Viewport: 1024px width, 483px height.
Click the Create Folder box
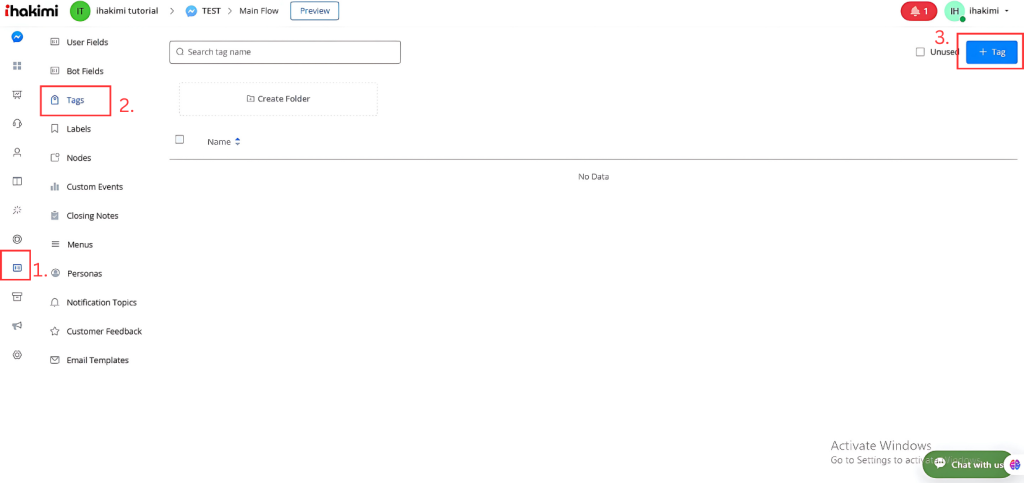(278, 99)
